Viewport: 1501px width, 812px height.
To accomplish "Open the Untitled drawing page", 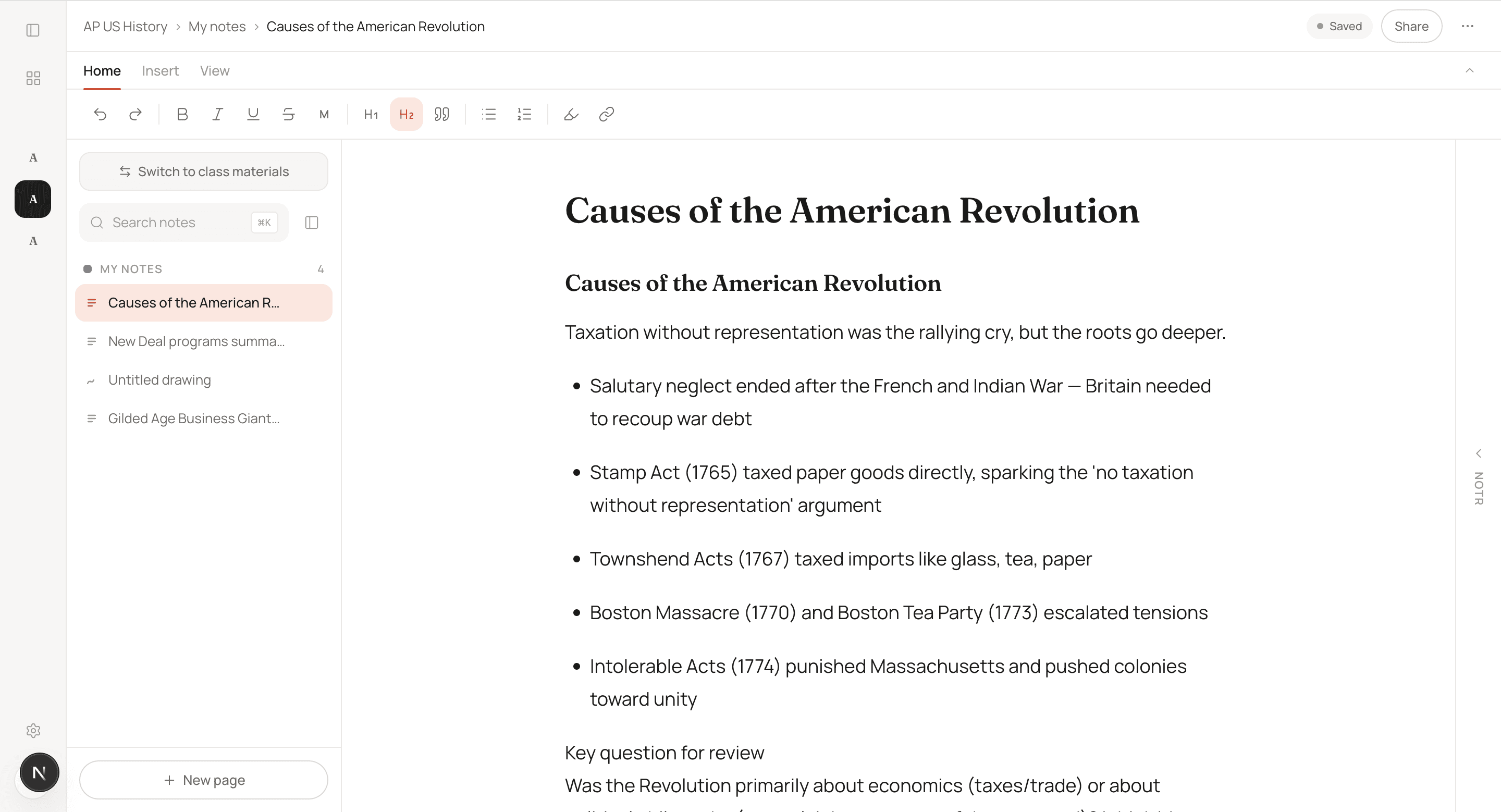I will 203,380.
